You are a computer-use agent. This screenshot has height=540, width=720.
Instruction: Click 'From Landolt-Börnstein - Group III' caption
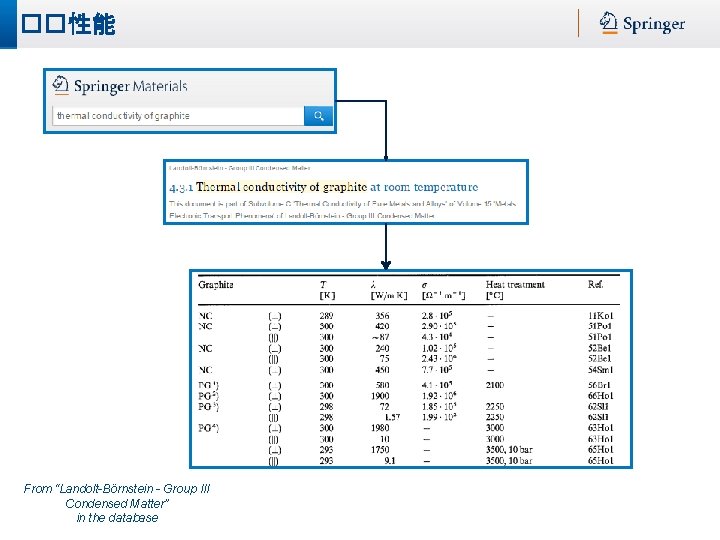(117, 489)
